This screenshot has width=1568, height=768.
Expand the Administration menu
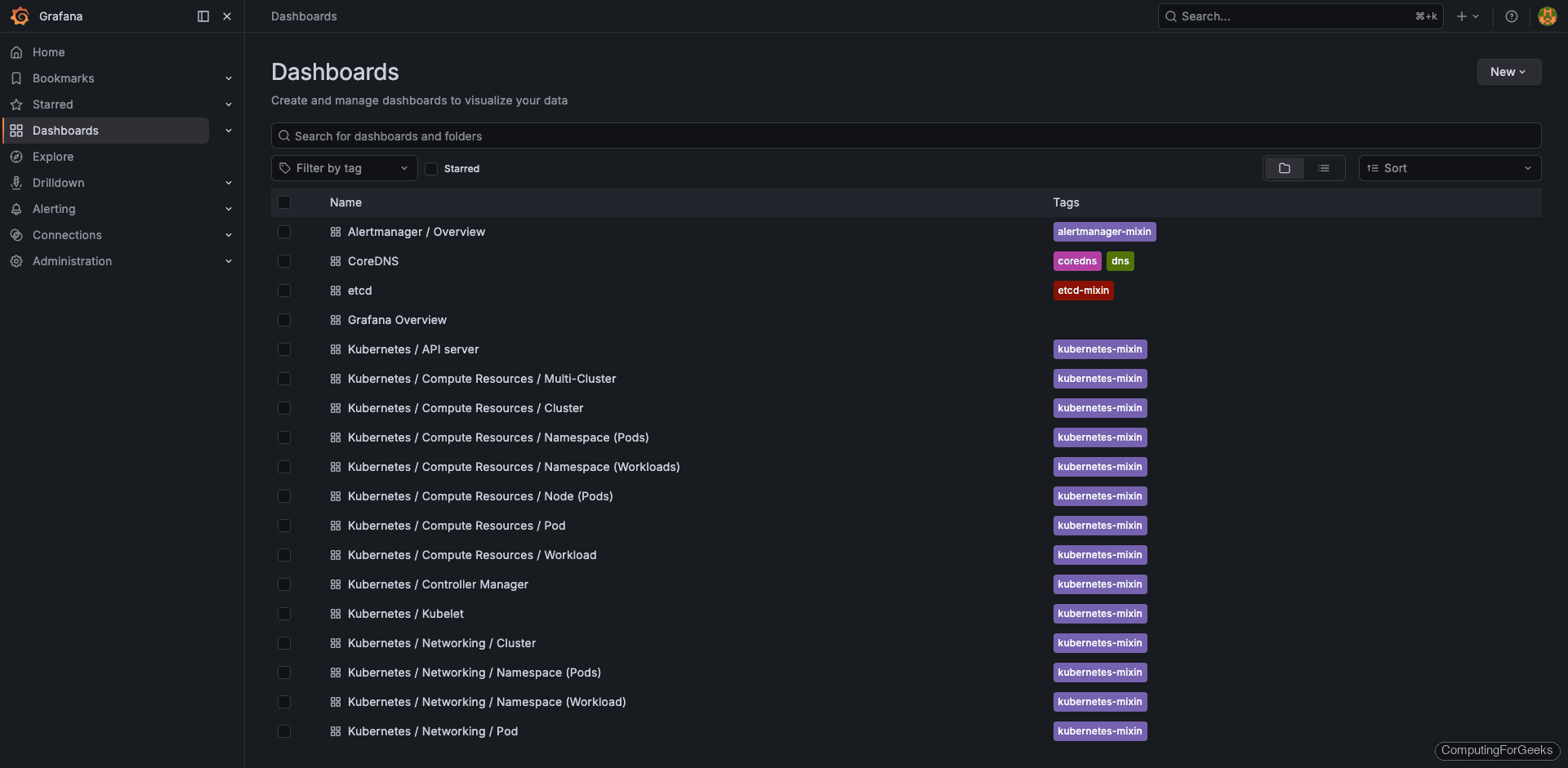click(72, 261)
